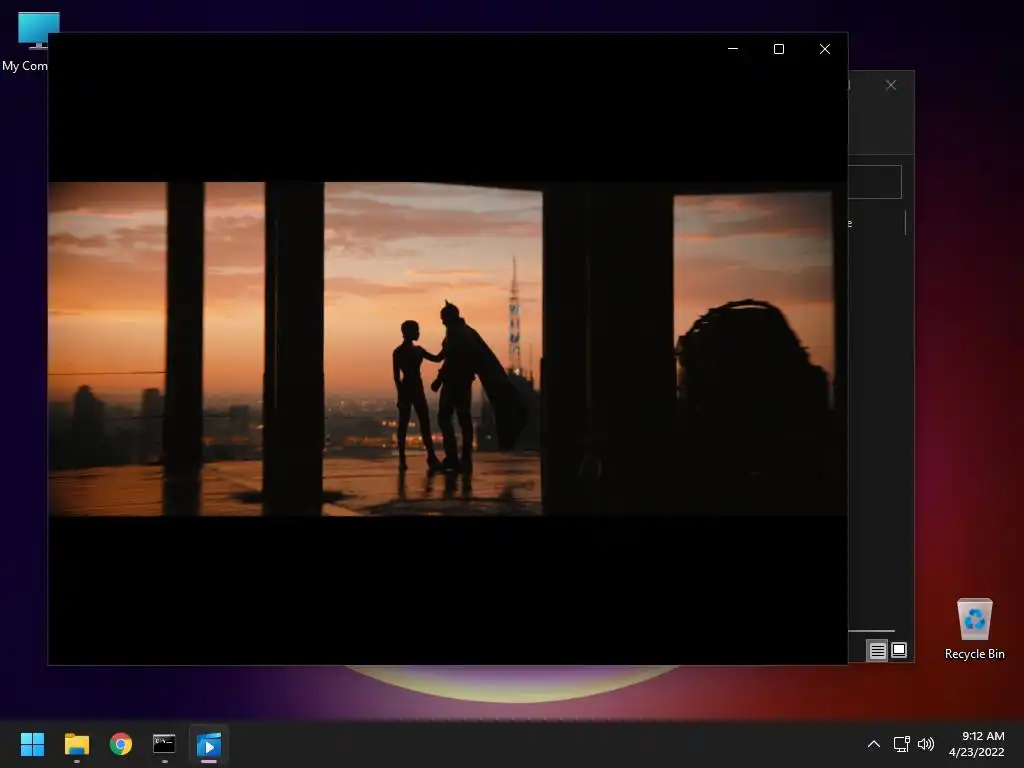Switch background window to large thumbnails view
Viewport: 1024px width, 768px height.
click(899, 650)
